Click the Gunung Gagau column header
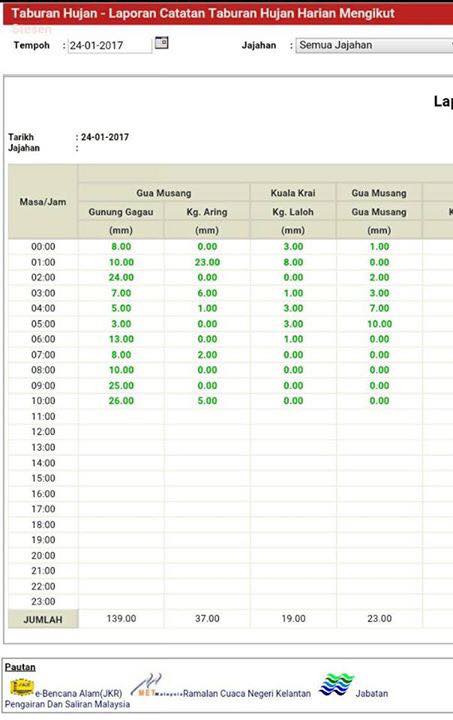Viewport: 453px width, 720px height. [121, 212]
